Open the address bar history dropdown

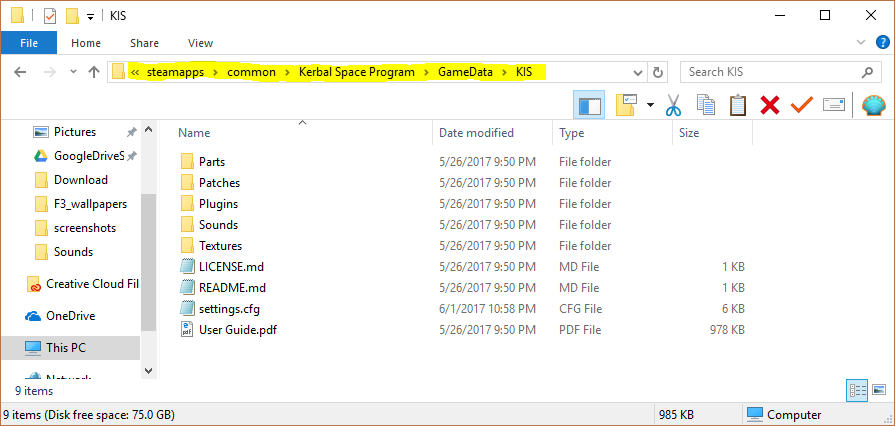click(638, 73)
